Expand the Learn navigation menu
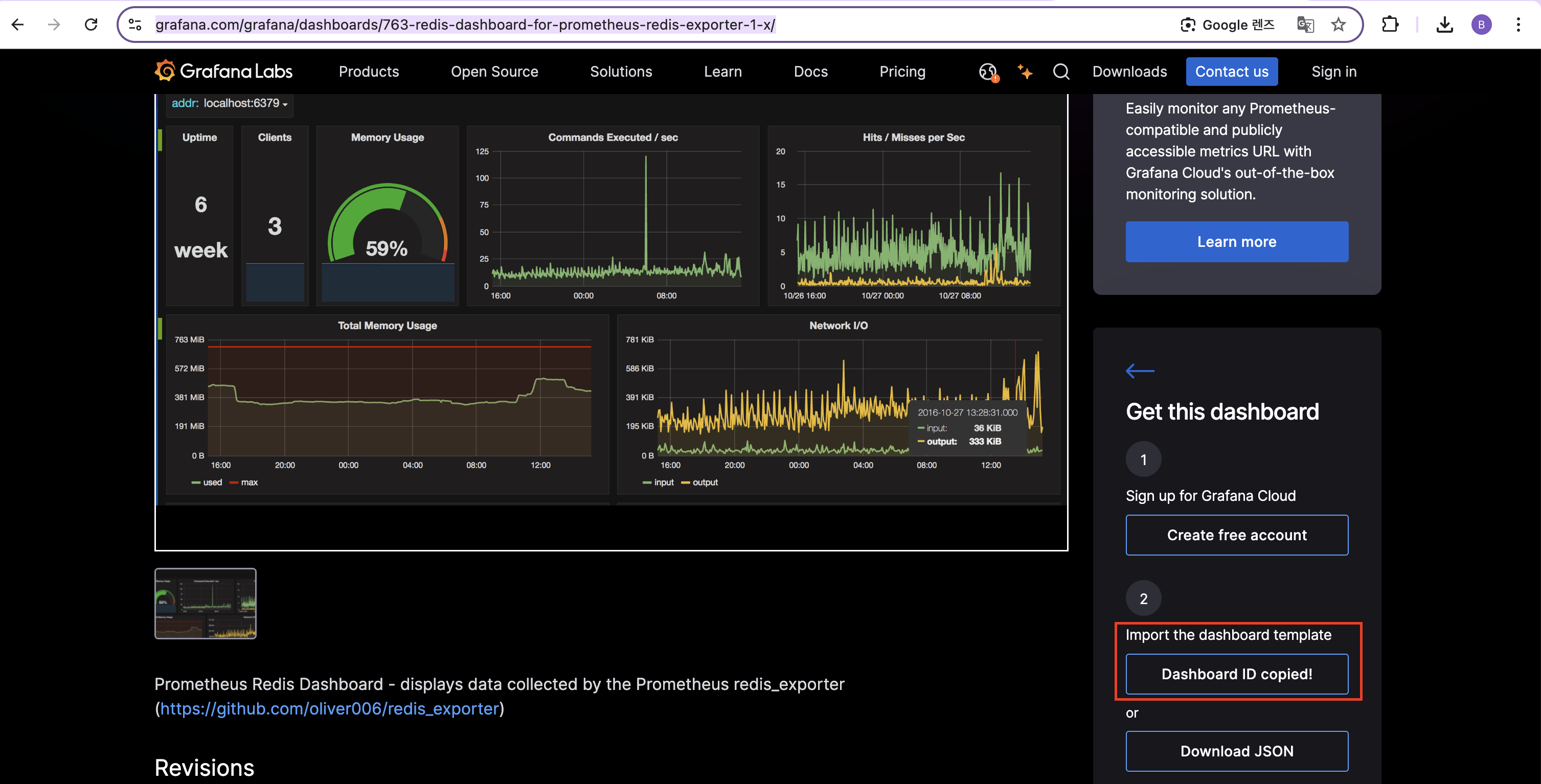This screenshot has width=1541, height=784. 722,72
